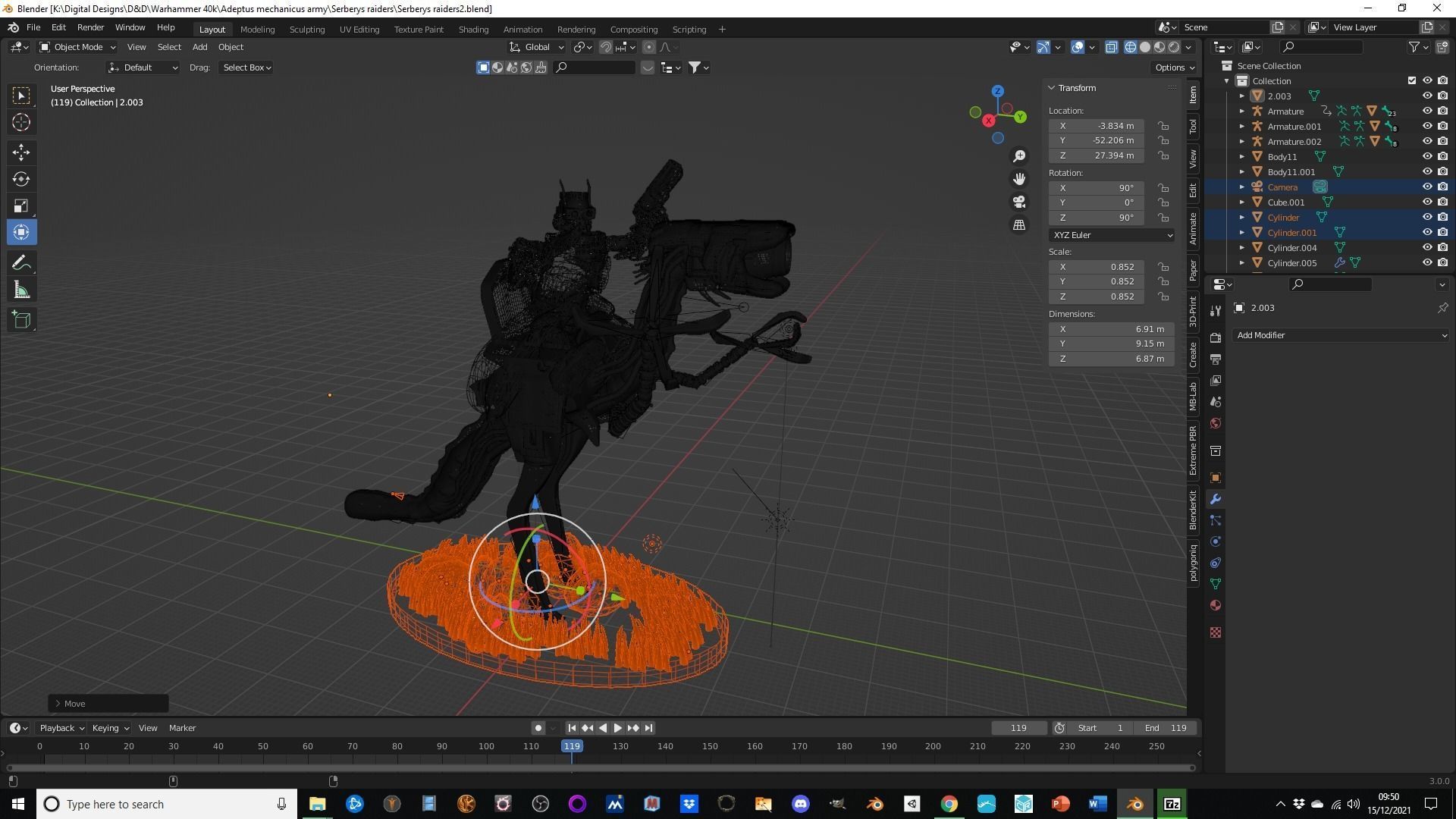
Task: Select the Measure tool
Action: [x=21, y=290]
